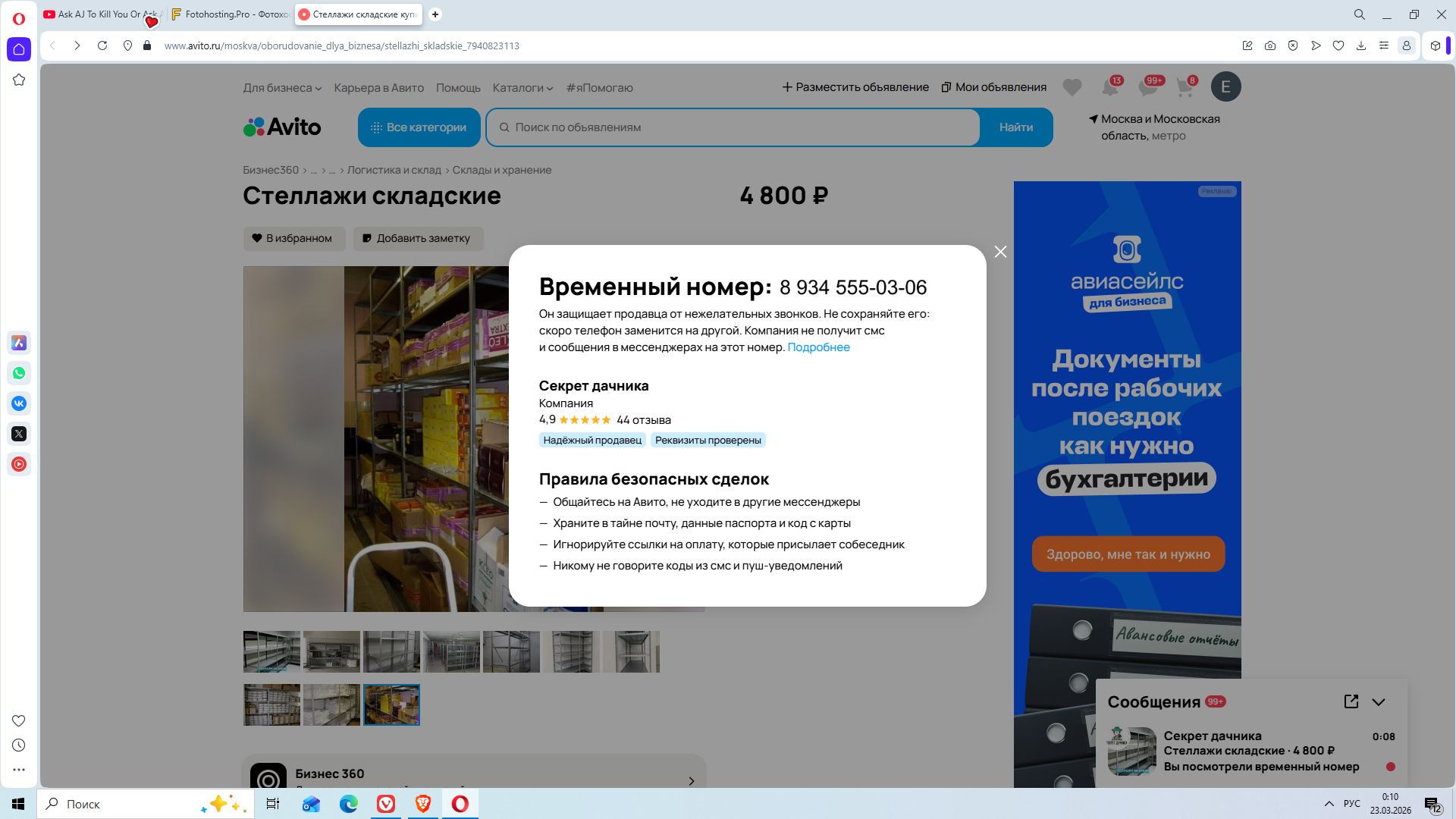Open Opera snapshot camera icon

point(1270,45)
